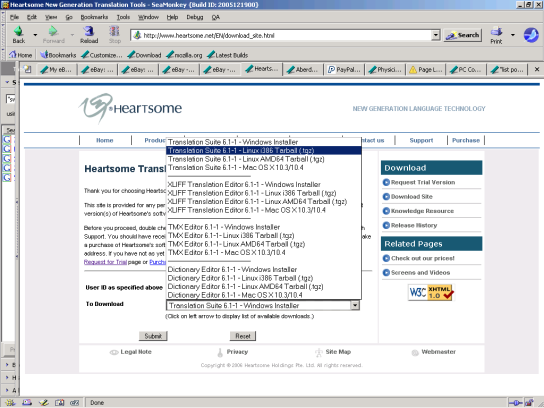Open the Print options dropdown arrow

(x=512, y=35)
